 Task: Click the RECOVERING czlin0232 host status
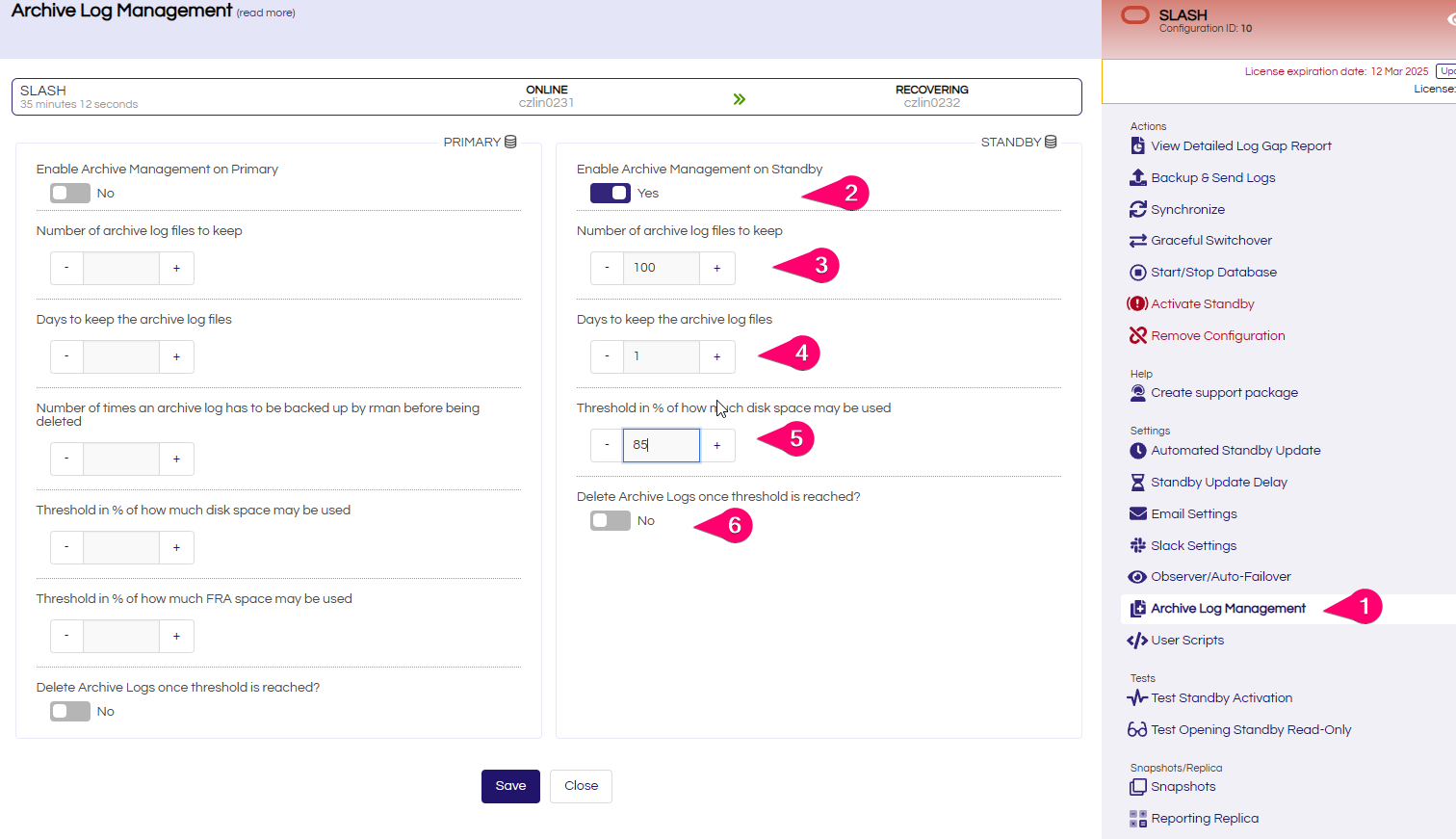pos(931,96)
